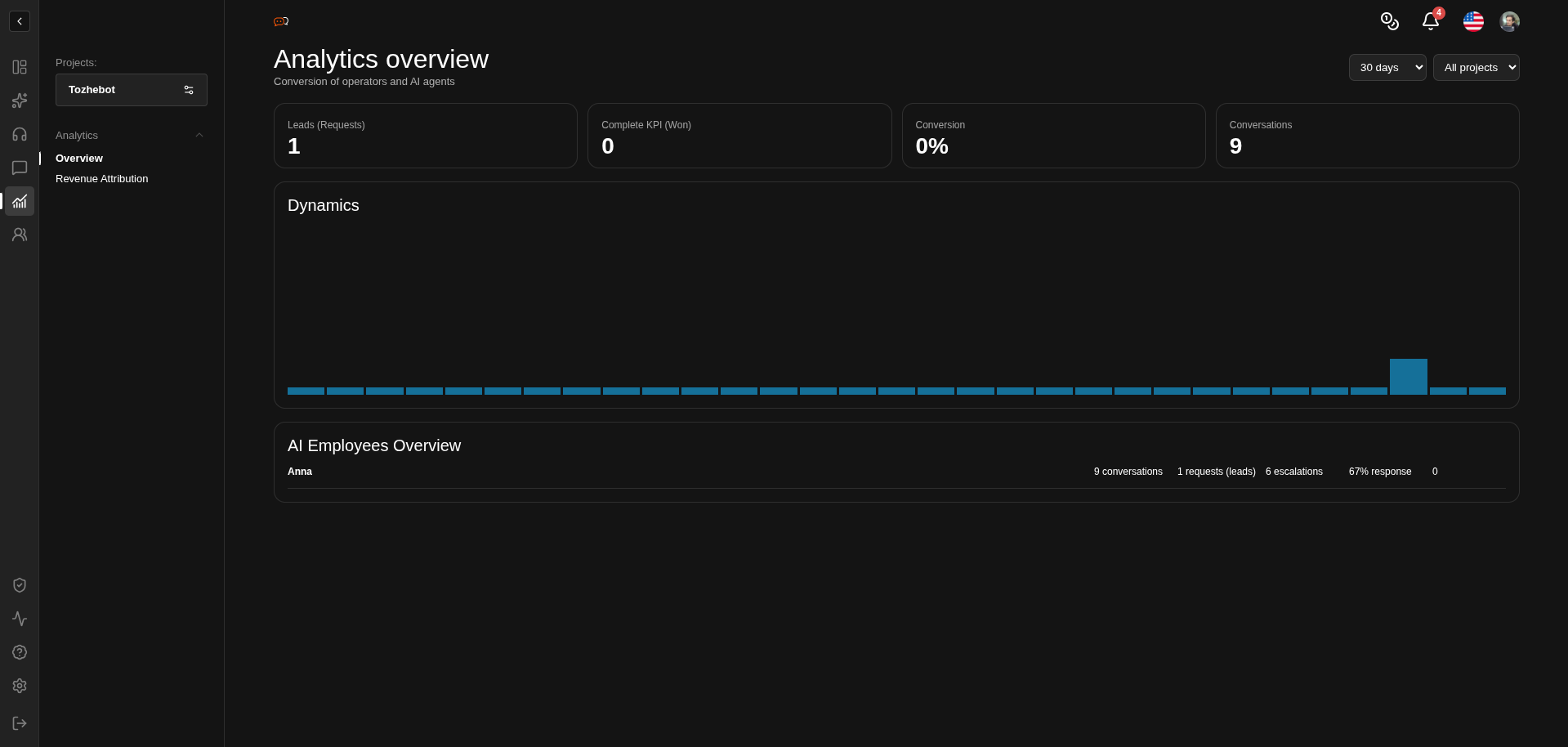Open the shield check icon in sidebar

pyautogui.click(x=20, y=585)
